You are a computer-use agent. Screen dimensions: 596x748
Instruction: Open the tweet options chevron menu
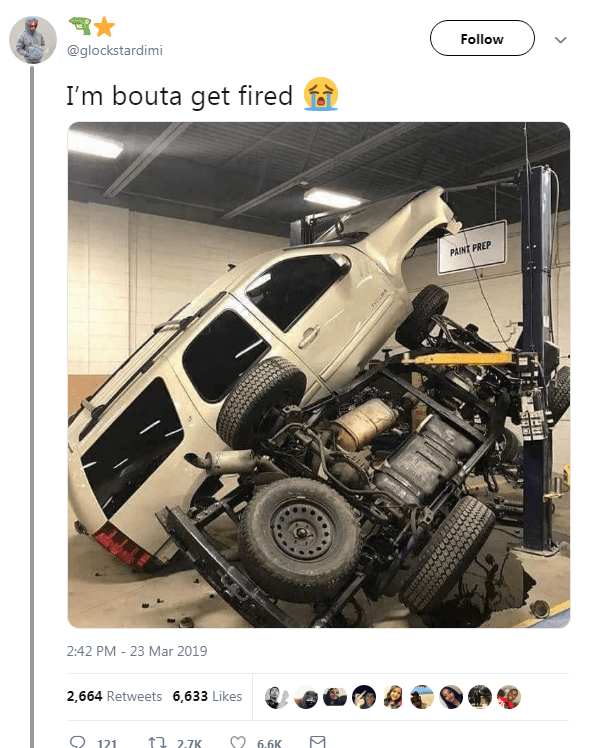[561, 40]
